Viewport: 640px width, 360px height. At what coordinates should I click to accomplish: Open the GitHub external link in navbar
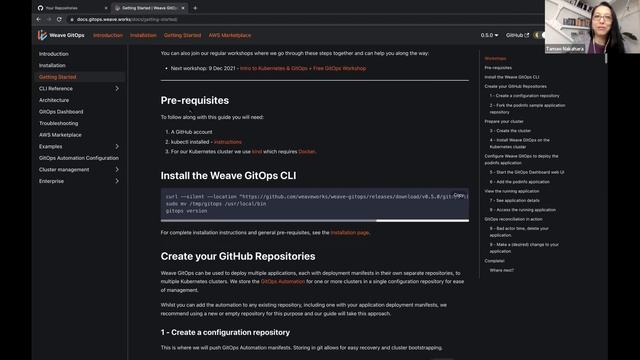point(517,35)
